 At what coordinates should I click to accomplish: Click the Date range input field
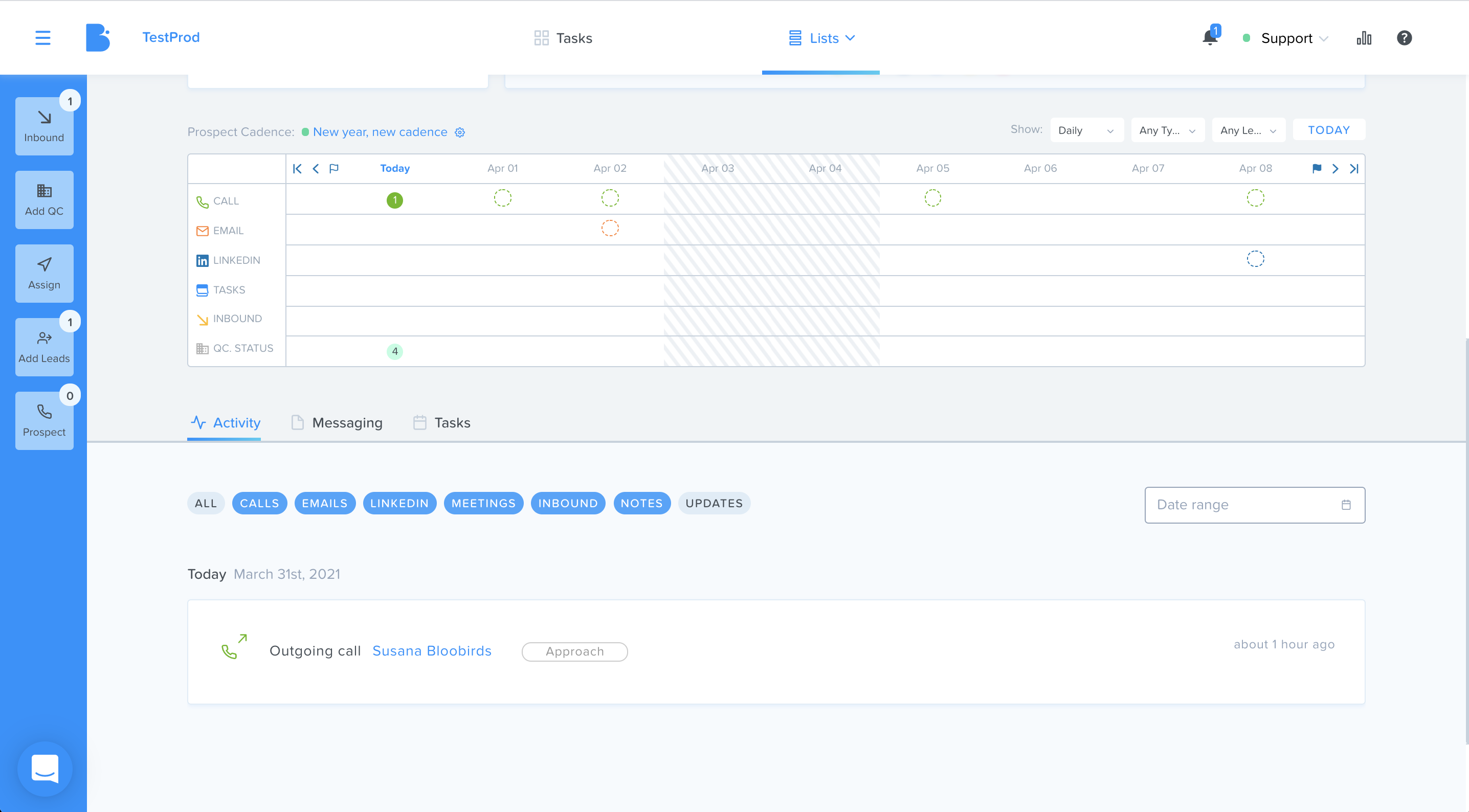coord(1255,505)
